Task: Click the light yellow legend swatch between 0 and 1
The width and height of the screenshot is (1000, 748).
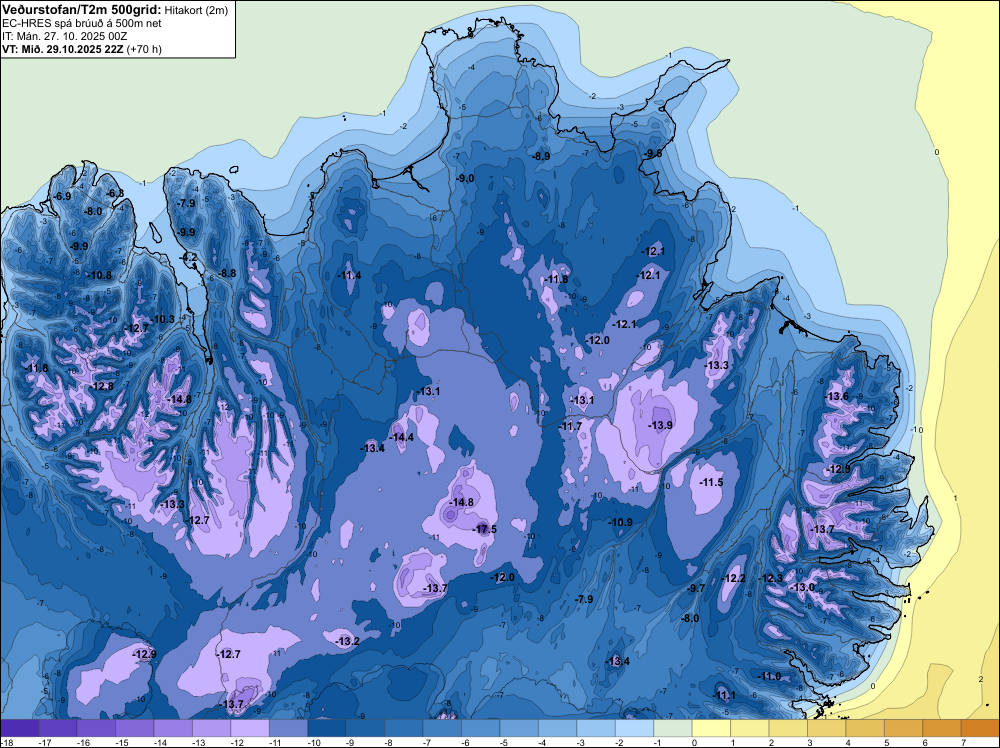Action: pyautogui.click(x=711, y=728)
